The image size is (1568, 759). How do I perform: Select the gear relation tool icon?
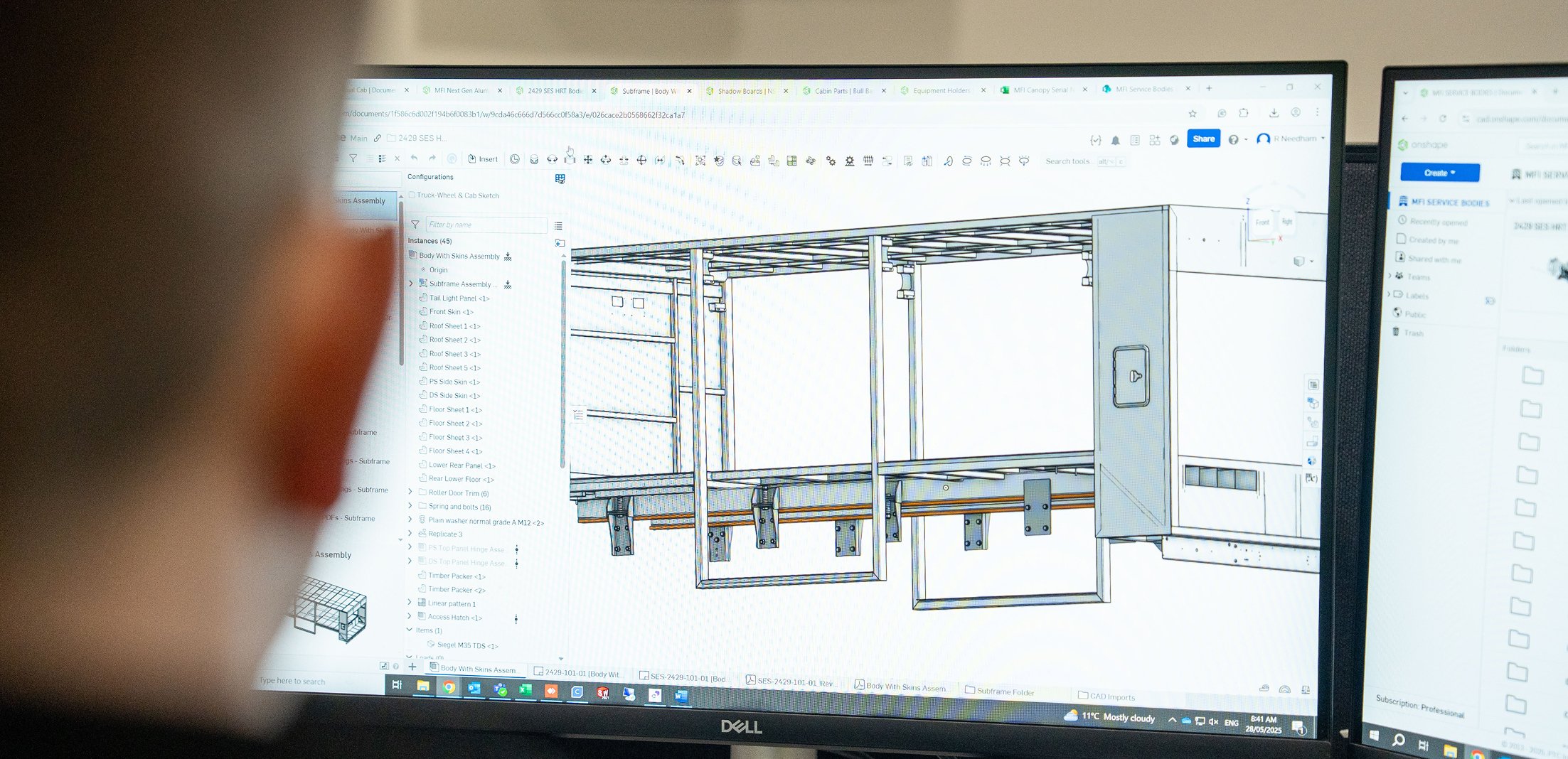pyautogui.click(x=831, y=161)
